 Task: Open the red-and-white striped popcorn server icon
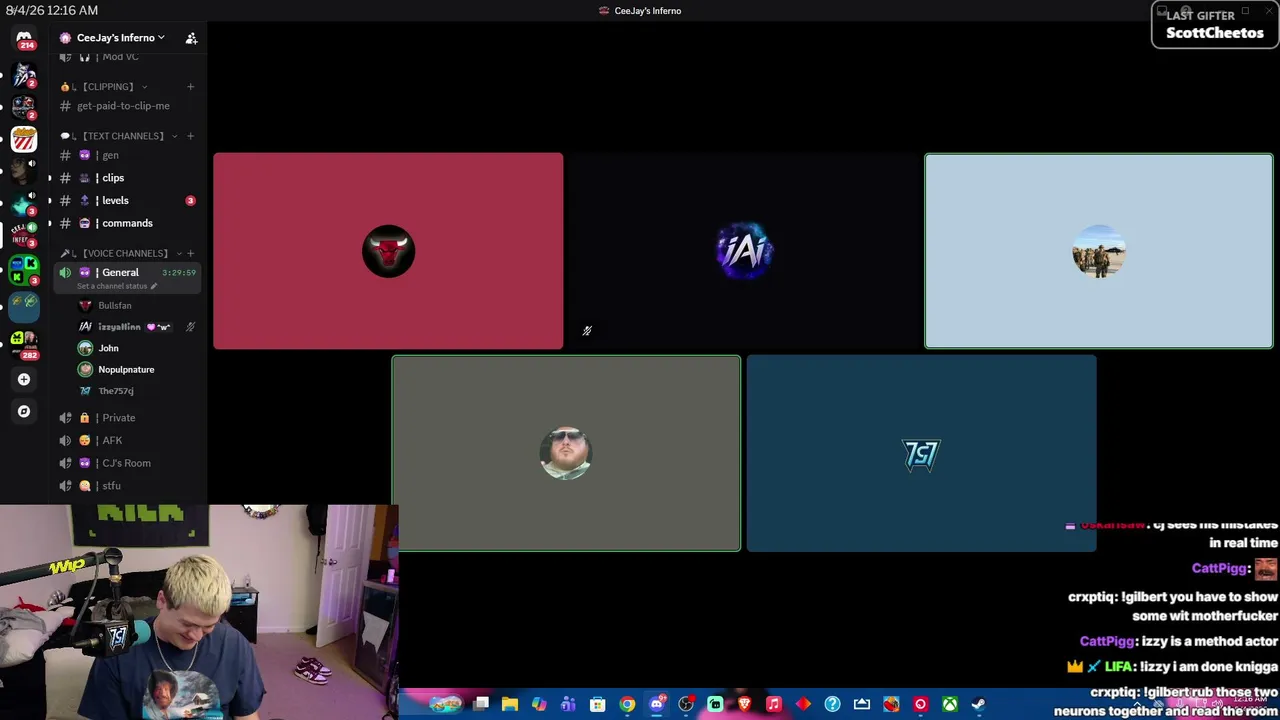pos(24,140)
